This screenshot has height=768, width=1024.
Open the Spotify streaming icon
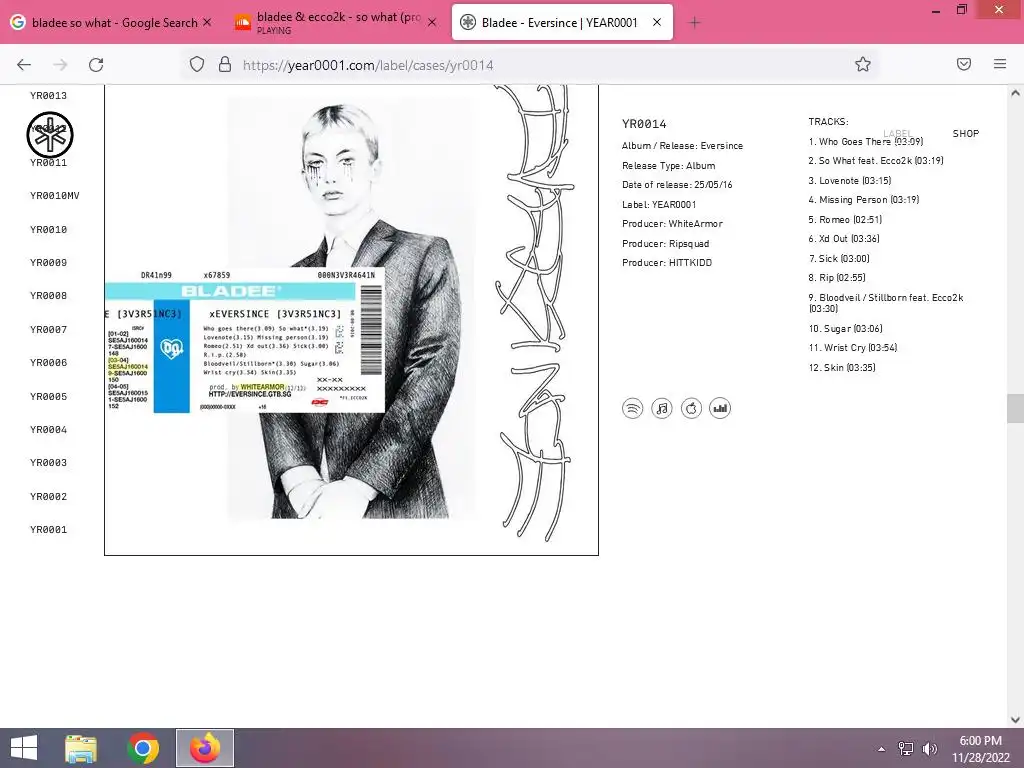(x=632, y=409)
